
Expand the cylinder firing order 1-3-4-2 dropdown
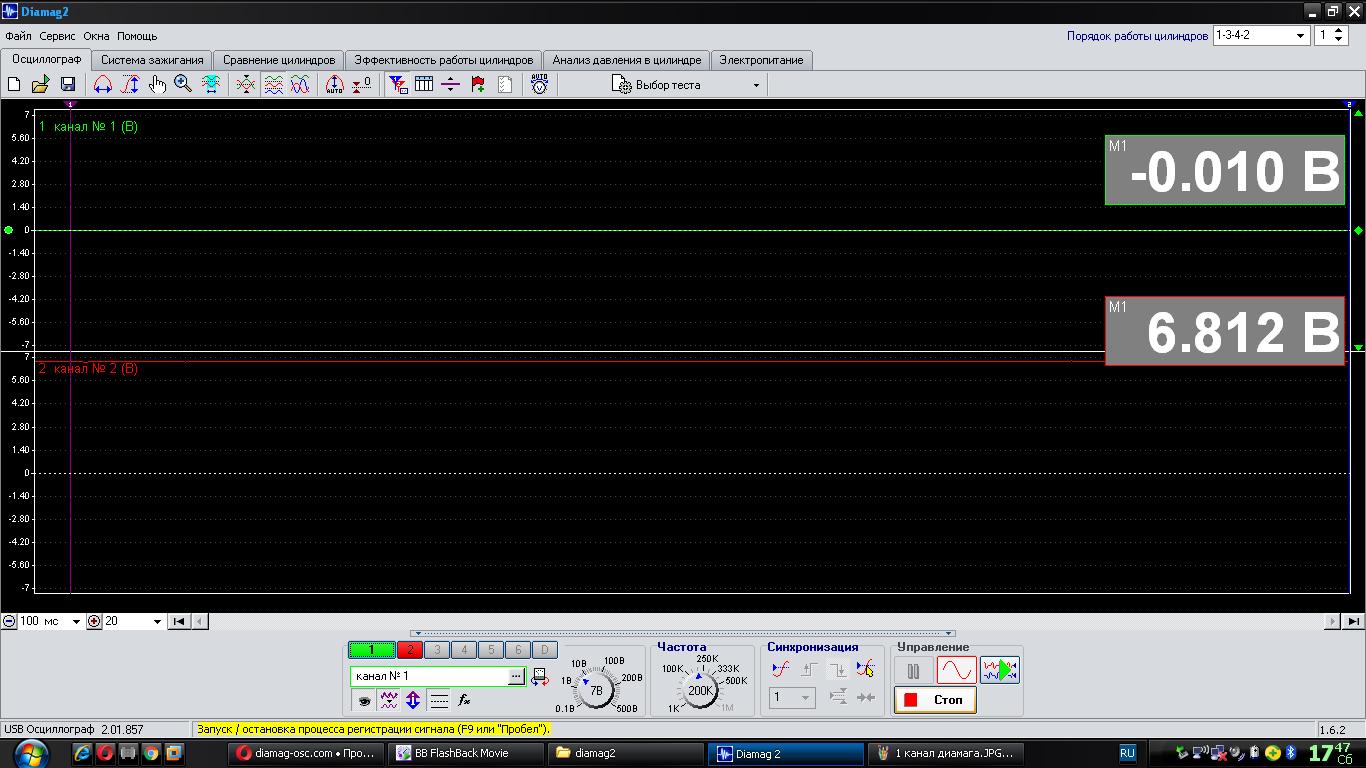1300,35
